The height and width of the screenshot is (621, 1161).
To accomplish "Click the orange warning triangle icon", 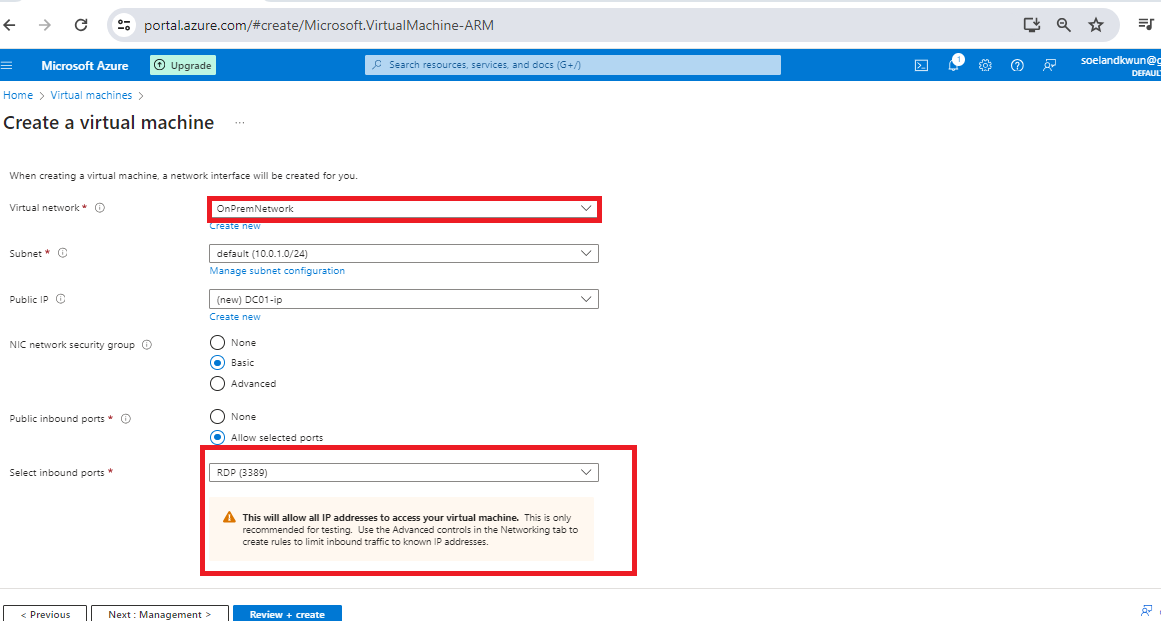I will pos(230,517).
